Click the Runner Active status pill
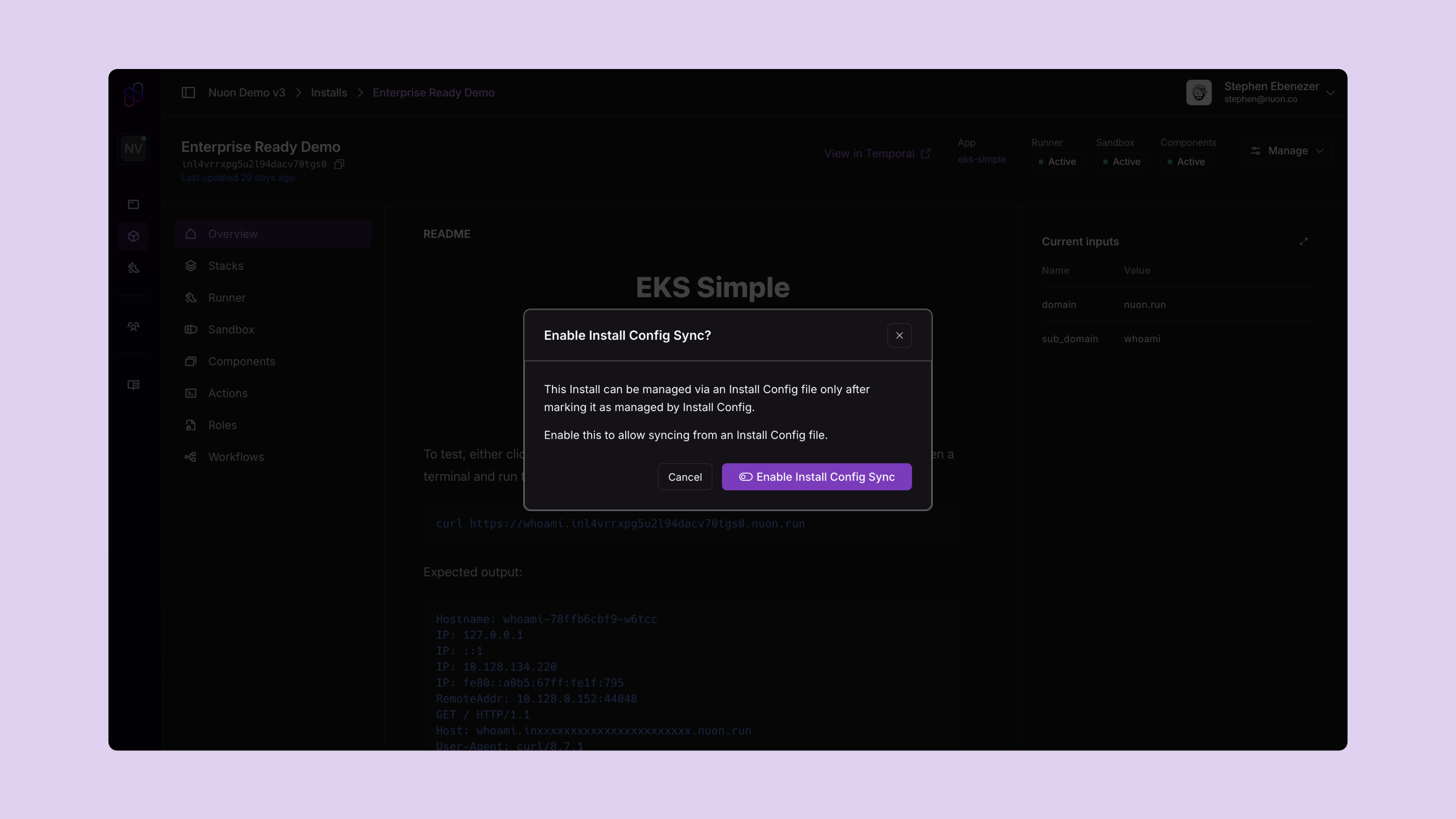The width and height of the screenshot is (1456, 819). (1057, 162)
